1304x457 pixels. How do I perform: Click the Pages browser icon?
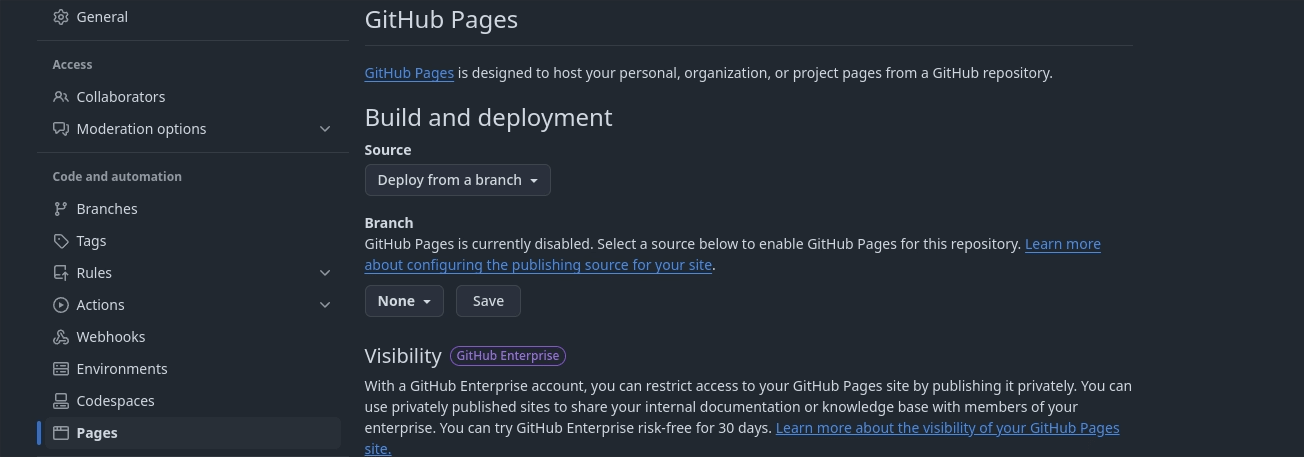click(61, 433)
